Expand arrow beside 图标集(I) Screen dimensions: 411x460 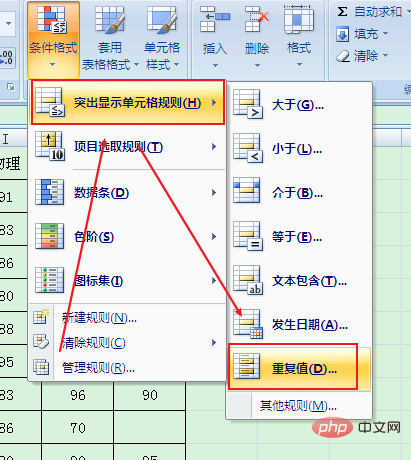pyautogui.click(x=214, y=280)
